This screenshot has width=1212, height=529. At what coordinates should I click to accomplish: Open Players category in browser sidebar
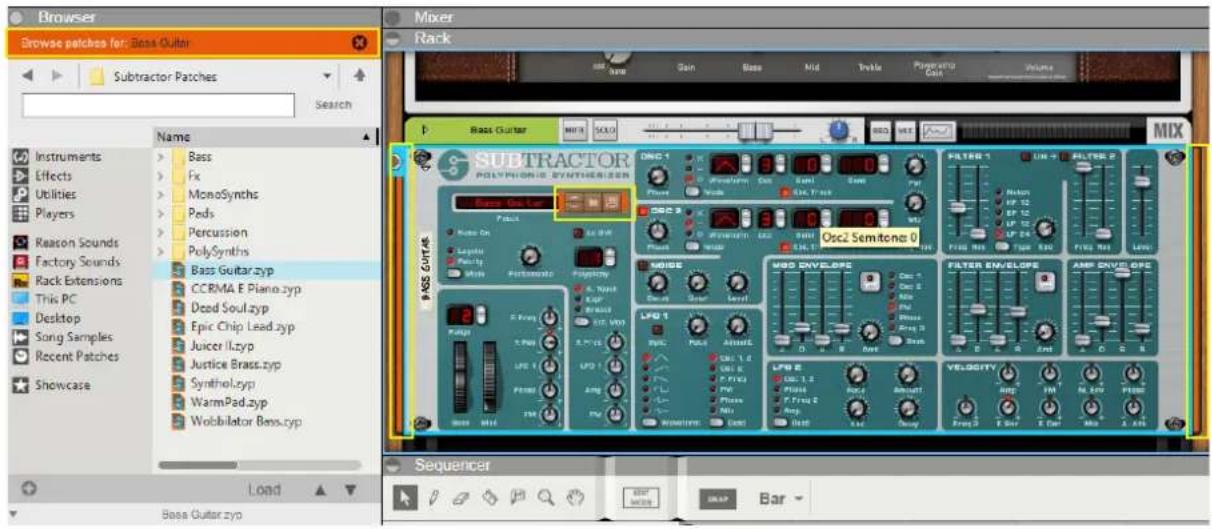click(44, 213)
